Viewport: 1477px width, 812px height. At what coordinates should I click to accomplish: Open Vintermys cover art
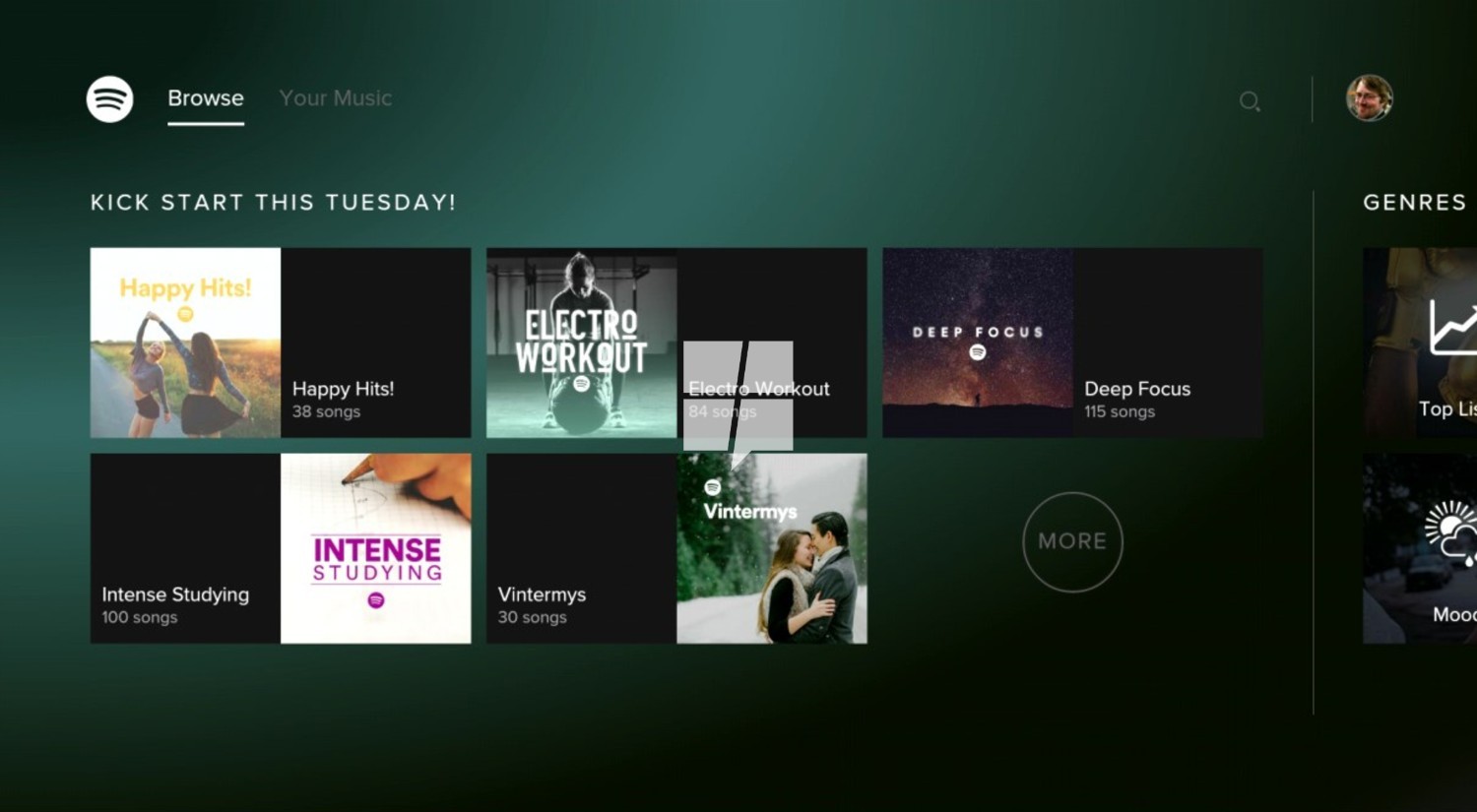[x=772, y=548]
